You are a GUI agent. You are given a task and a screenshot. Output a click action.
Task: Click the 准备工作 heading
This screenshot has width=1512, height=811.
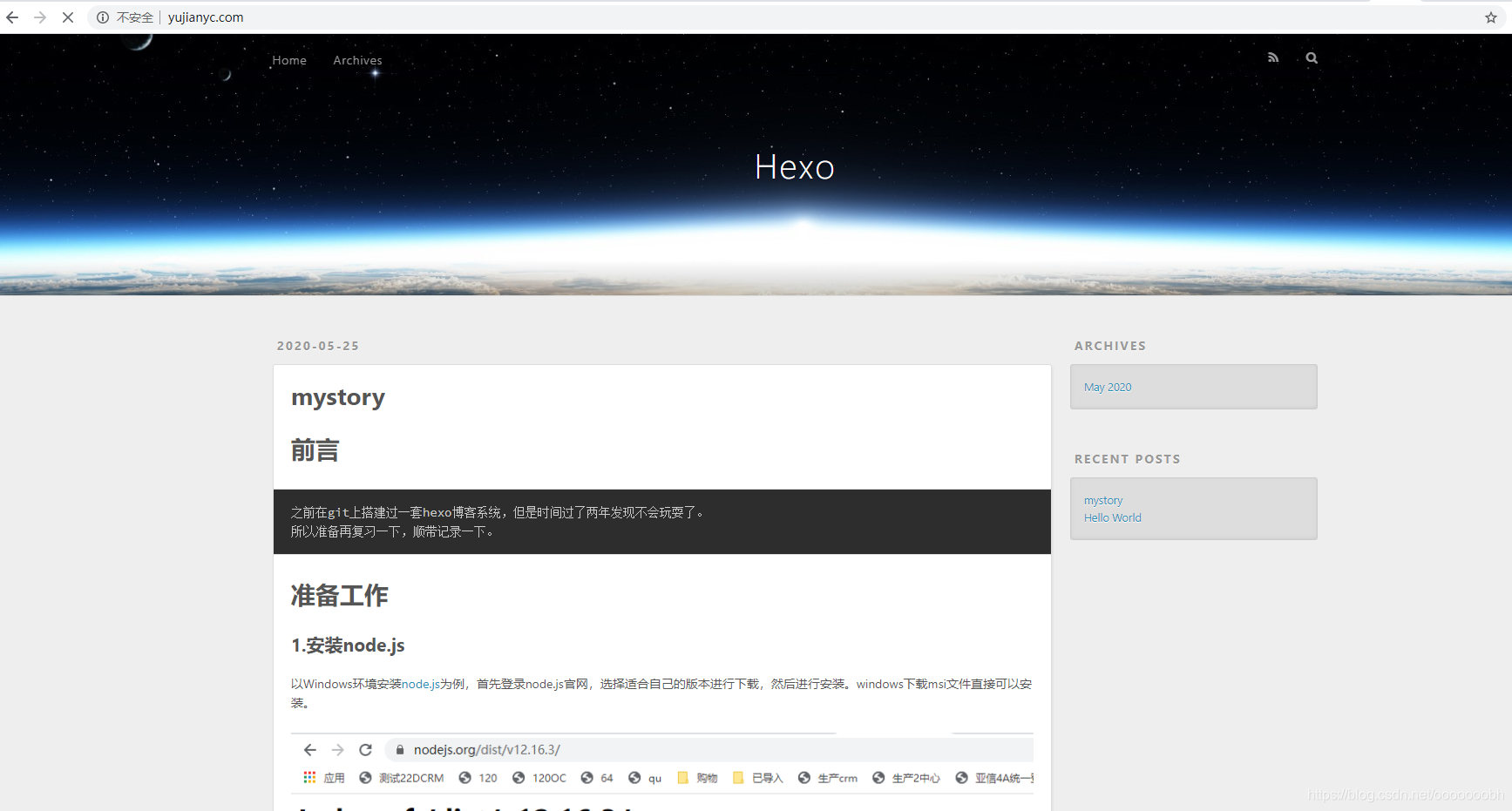[x=339, y=595]
